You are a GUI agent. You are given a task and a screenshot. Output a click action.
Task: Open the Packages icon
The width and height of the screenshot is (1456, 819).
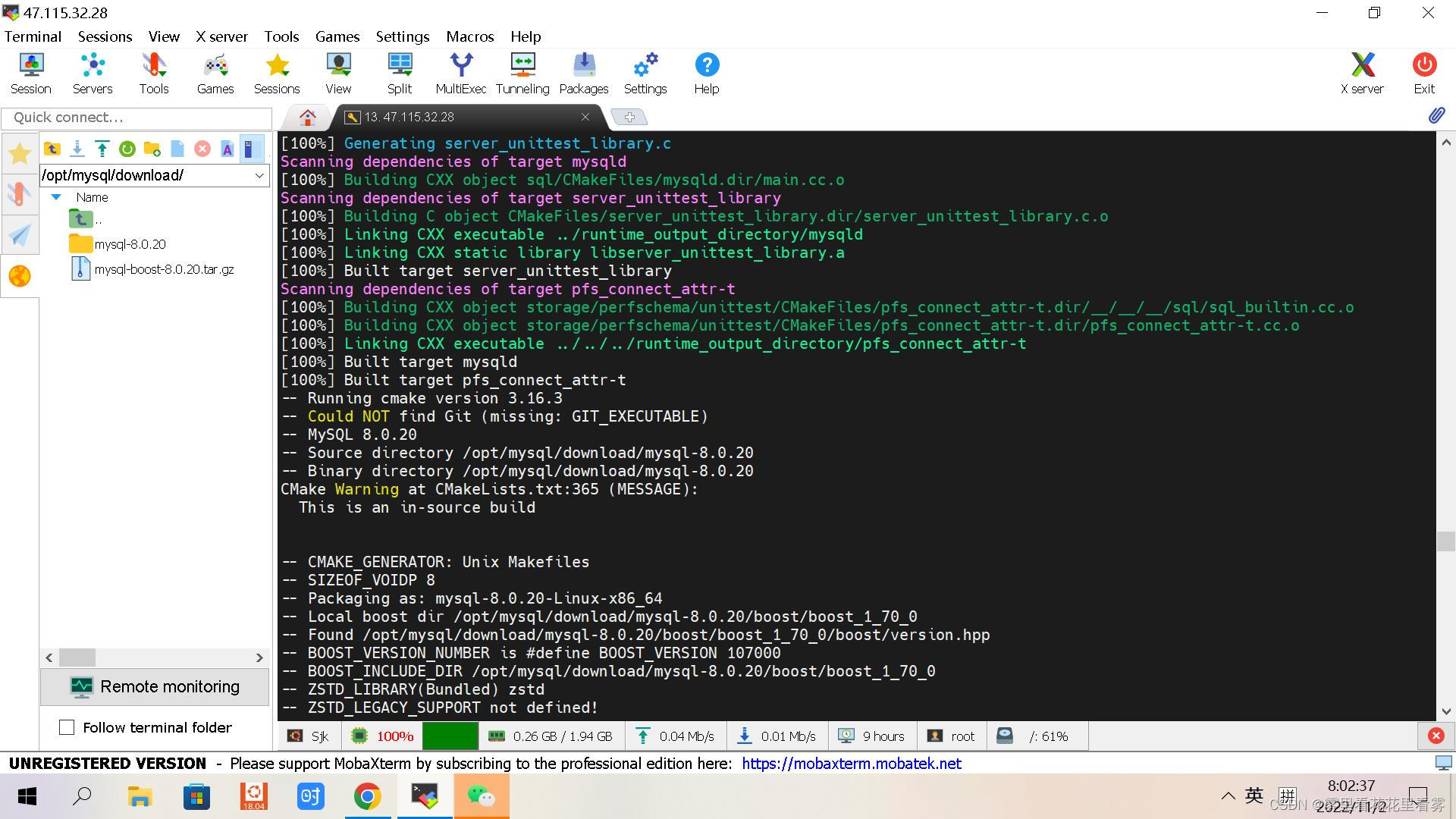pyautogui.click(x=584, y=74)
